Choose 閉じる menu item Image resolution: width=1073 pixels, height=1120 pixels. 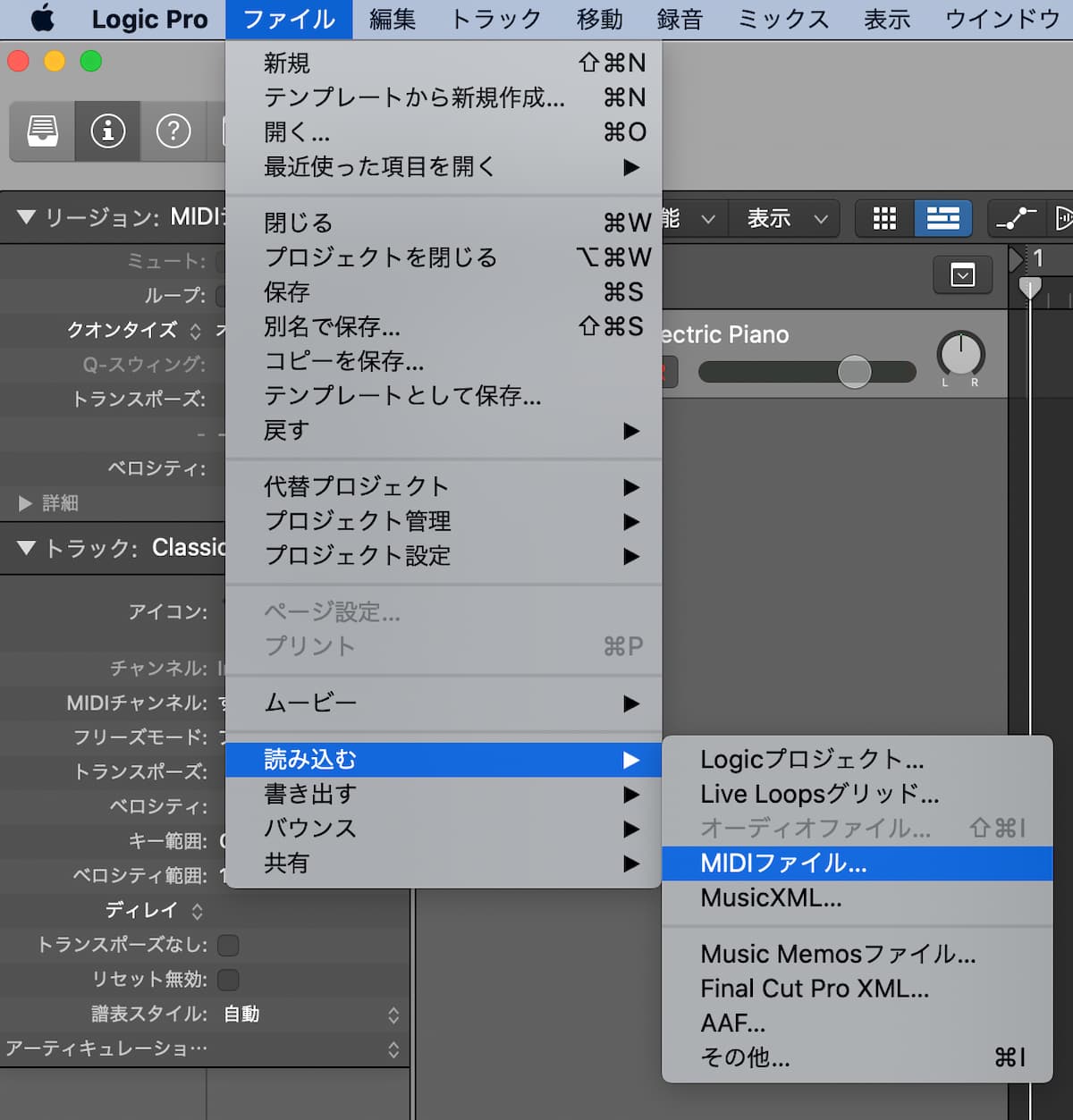(x=444, y=223)
